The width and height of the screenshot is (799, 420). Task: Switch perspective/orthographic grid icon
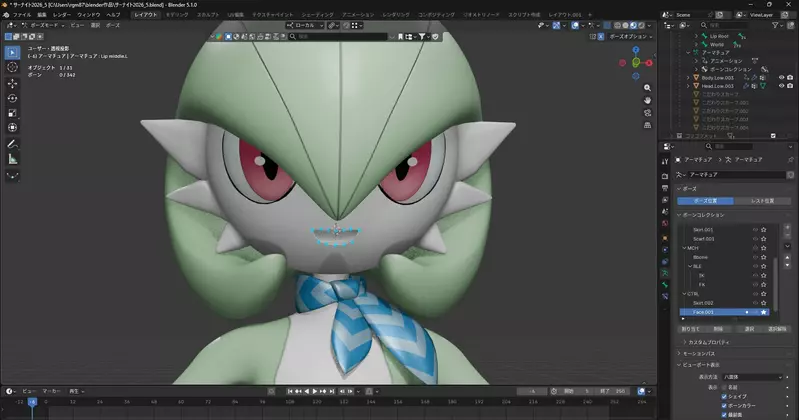[x=647, y=125]
